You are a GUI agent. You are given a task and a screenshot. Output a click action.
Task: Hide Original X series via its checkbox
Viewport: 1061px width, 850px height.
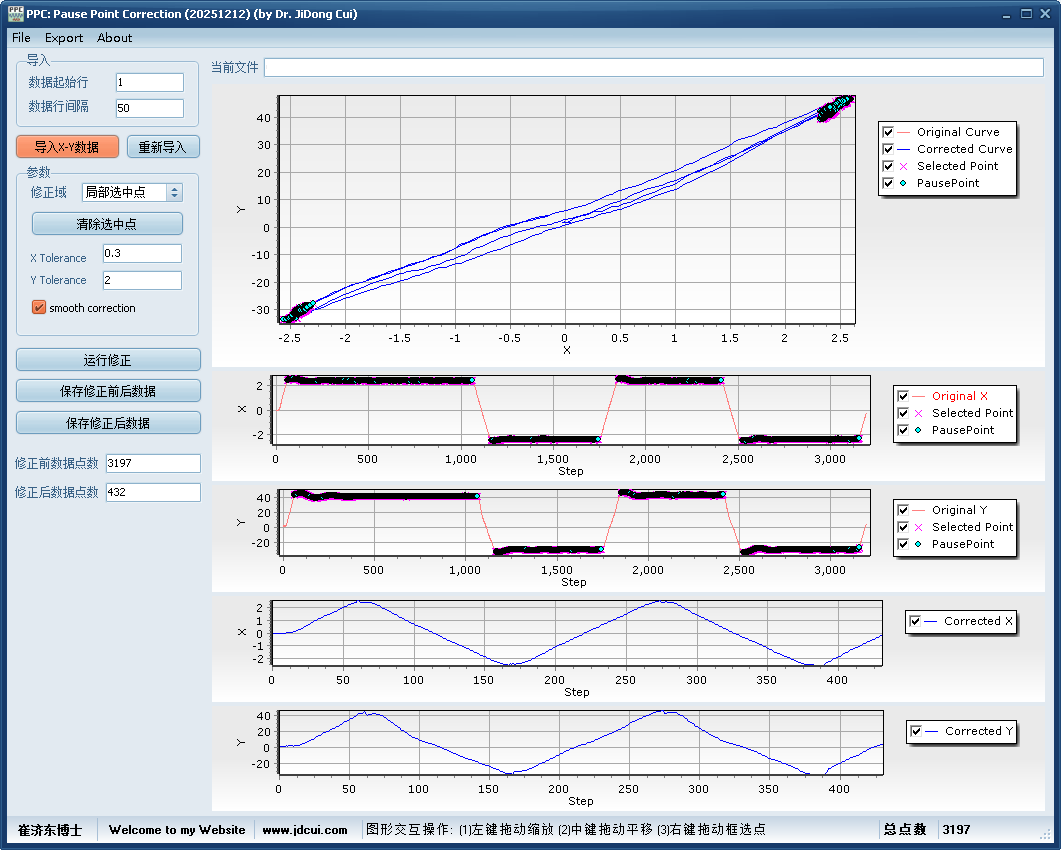point(903,396)
